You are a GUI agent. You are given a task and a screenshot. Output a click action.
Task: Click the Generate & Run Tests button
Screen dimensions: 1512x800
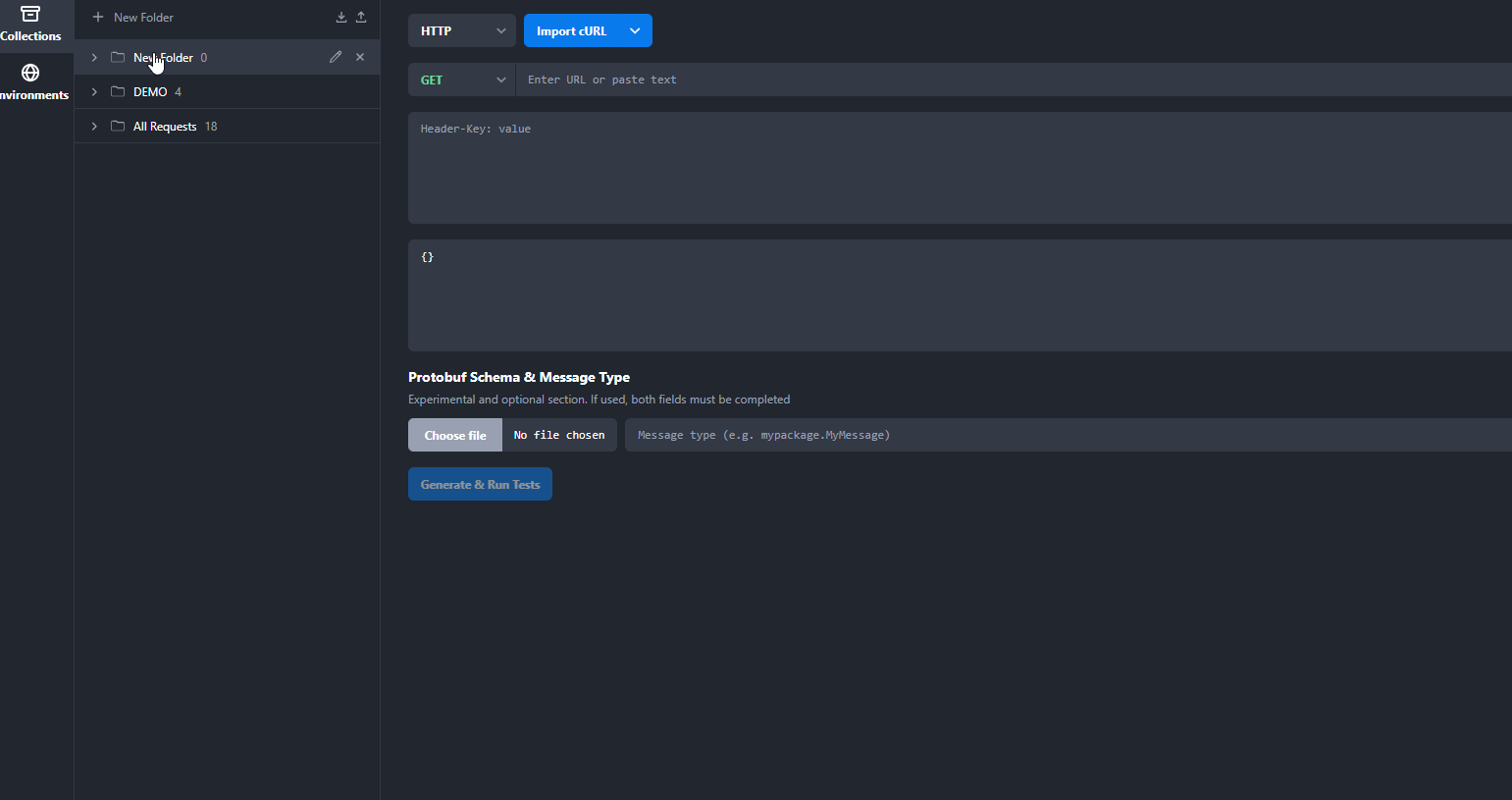point(480,484)
